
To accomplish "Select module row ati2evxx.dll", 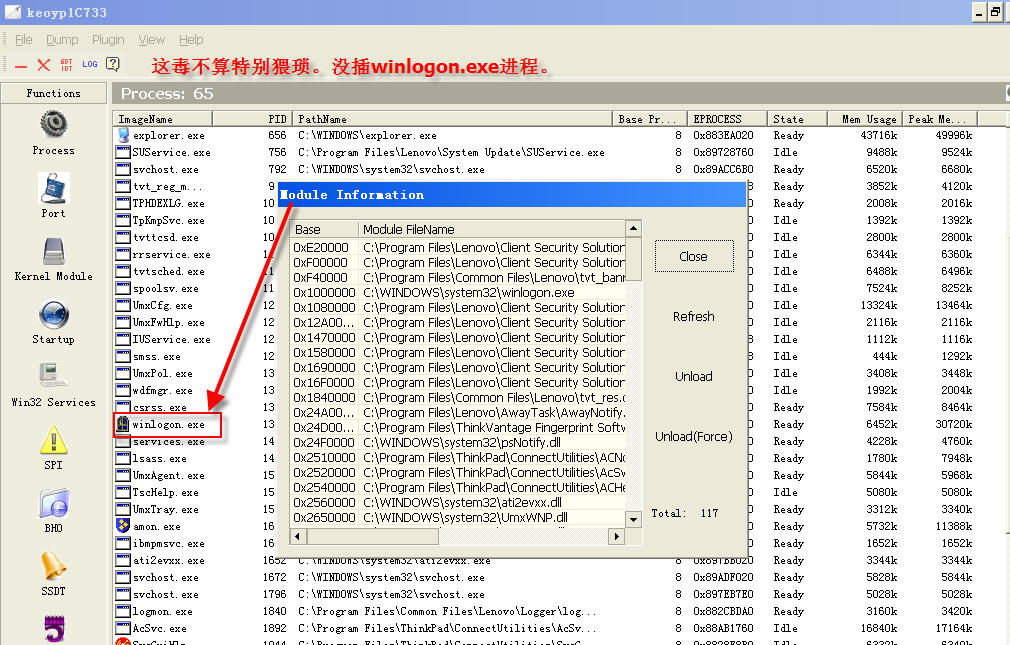I will pyautogui.click(x=458, y=503).
